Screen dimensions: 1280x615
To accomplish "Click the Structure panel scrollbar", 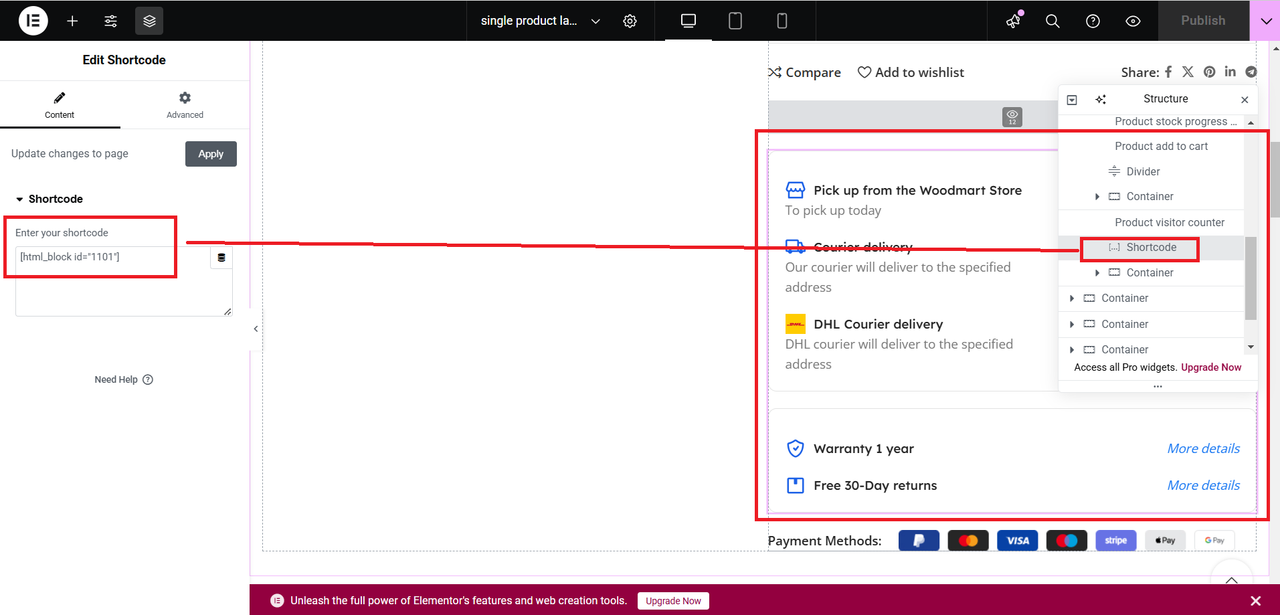I will pyautogui.click(x=1250, y=278).
